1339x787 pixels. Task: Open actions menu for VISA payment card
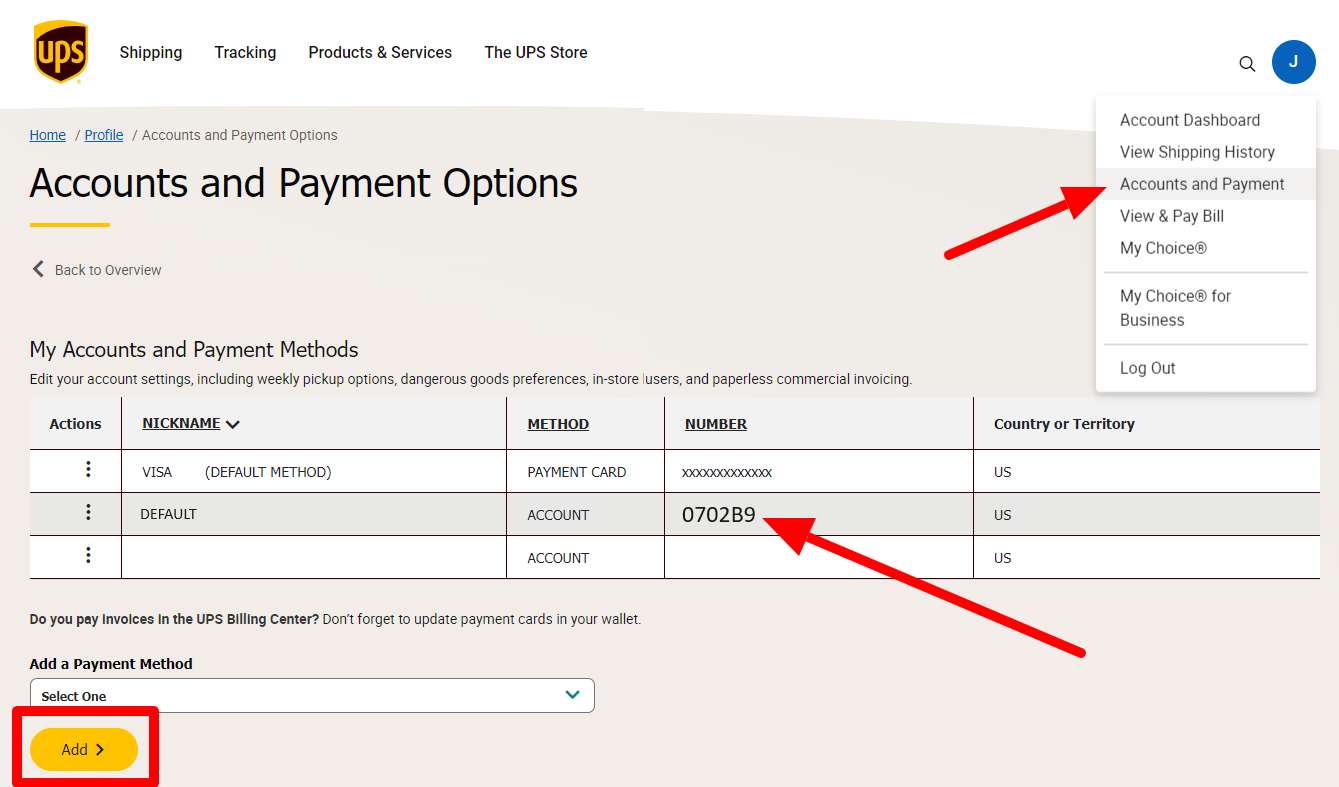88,470
